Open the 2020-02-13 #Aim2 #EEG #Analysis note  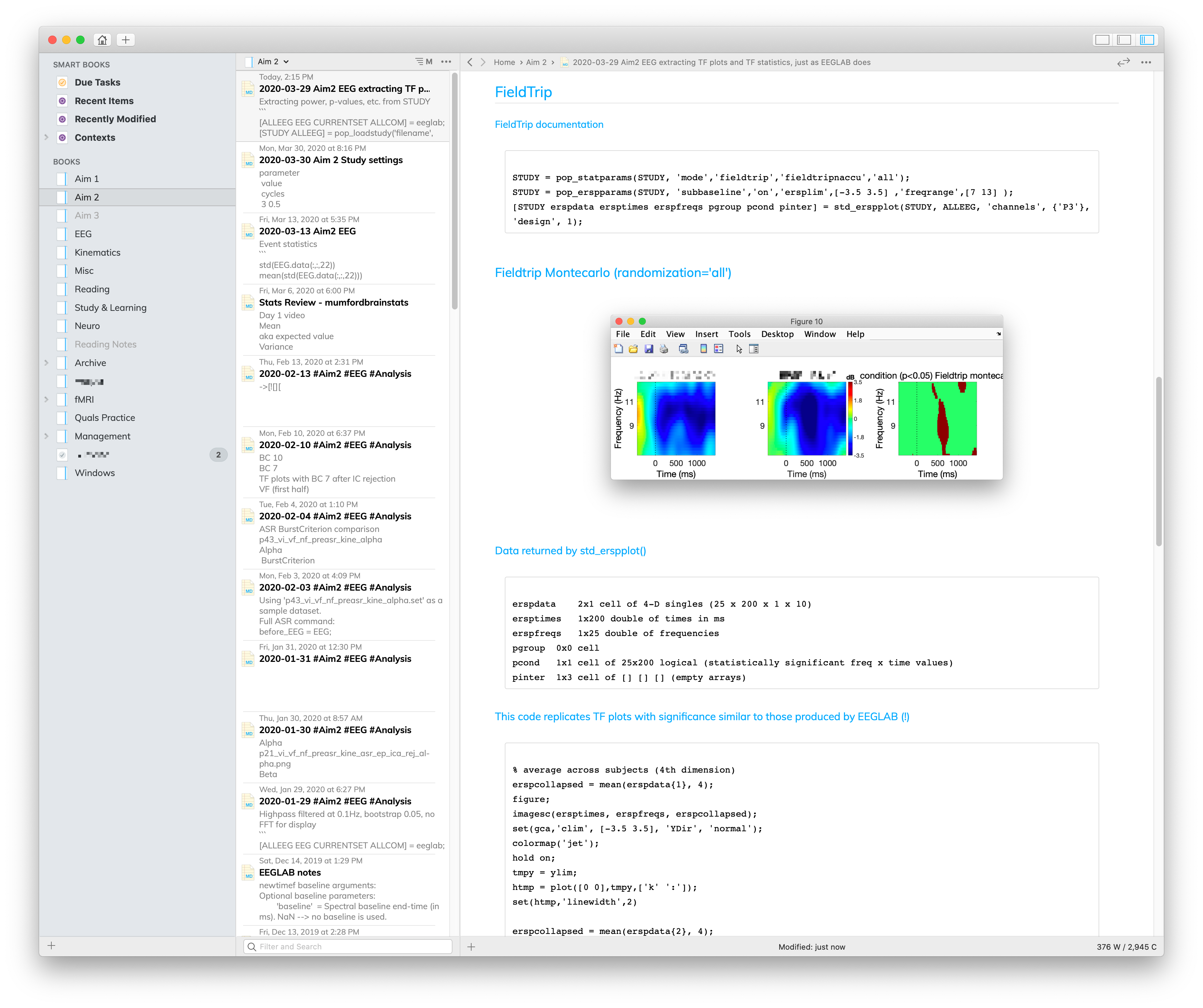343,390
